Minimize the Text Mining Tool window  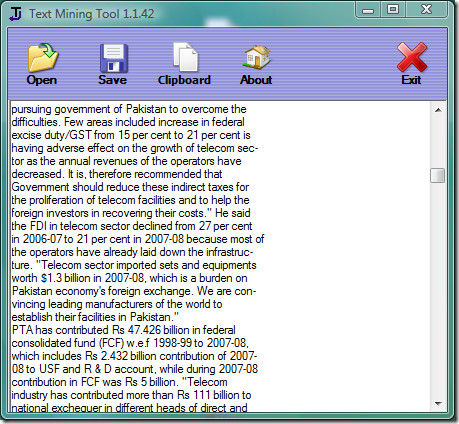coord(368,10)
